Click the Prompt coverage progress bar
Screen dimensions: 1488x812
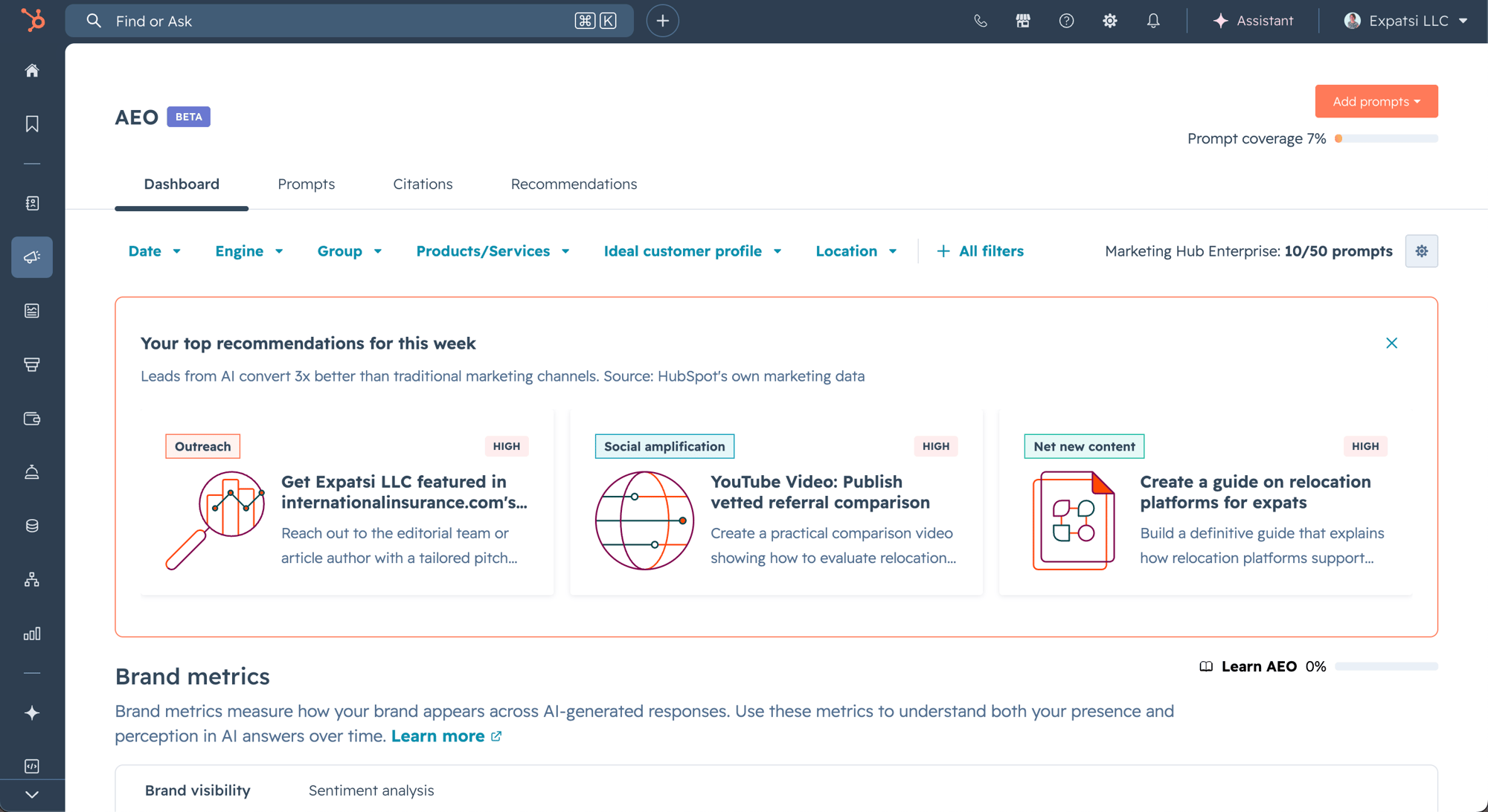1386,138
